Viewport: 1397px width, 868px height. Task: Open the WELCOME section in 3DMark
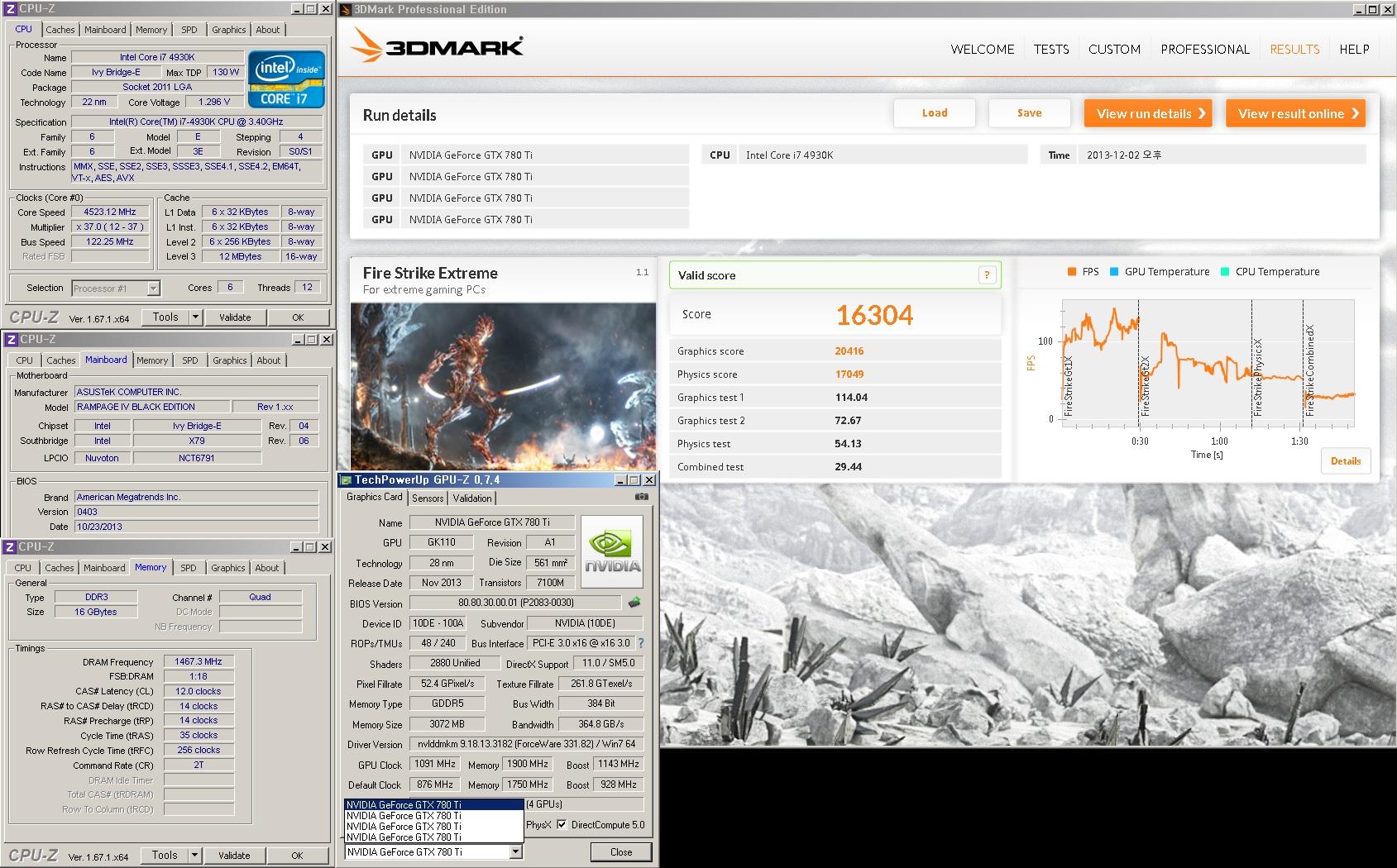point(982,49)
